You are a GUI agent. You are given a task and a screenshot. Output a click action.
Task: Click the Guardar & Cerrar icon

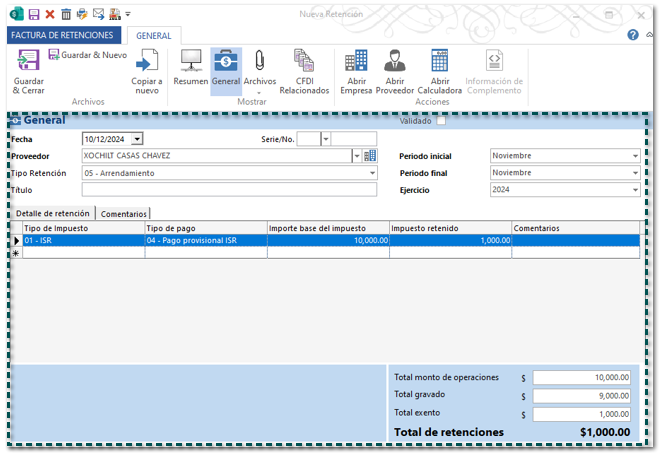[x=28, y=62]
